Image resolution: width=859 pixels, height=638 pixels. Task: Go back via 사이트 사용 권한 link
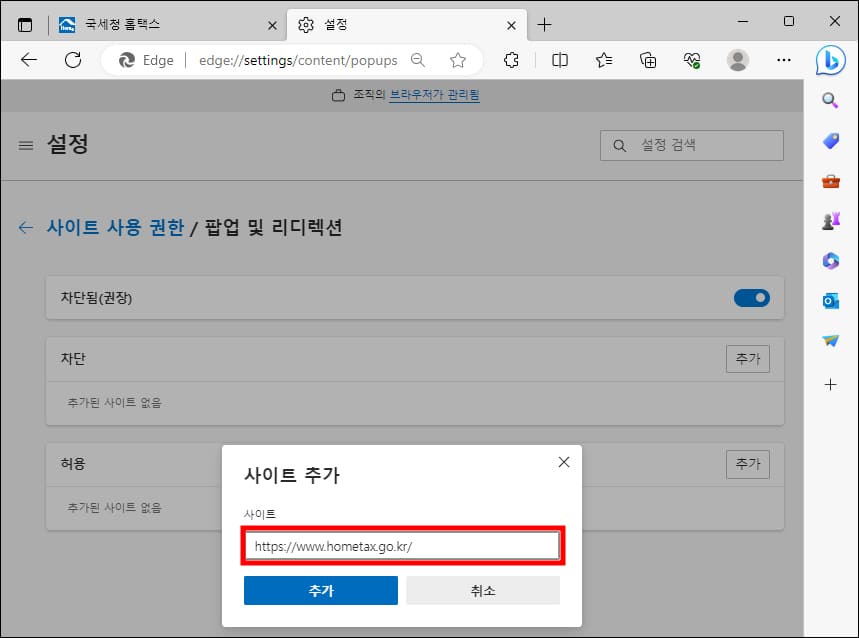coord(117,227)
